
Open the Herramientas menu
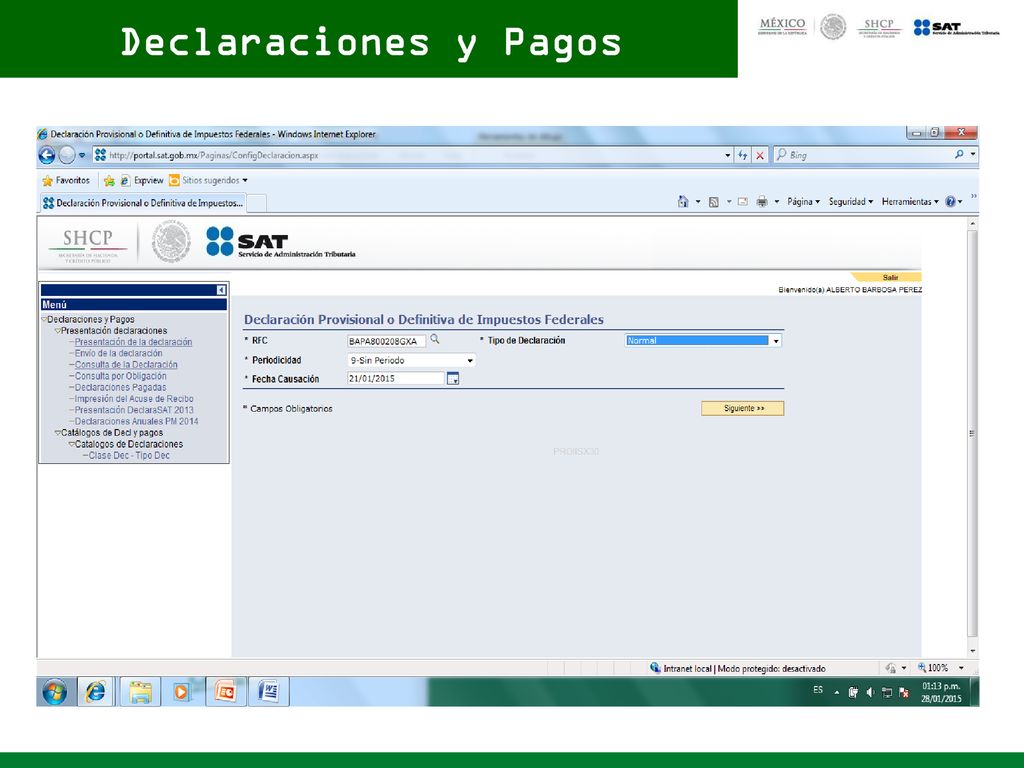pos(910,202)
